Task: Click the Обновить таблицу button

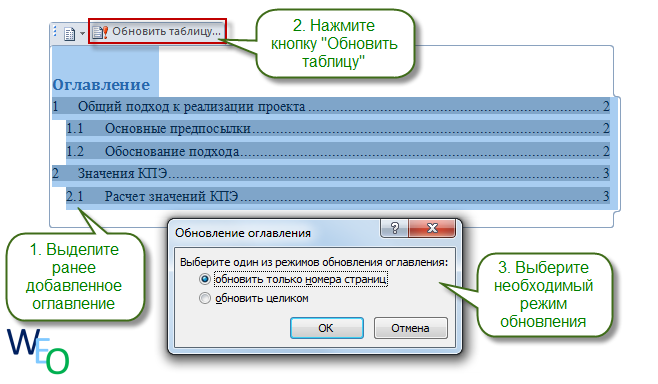Action: tap(157, 31)
